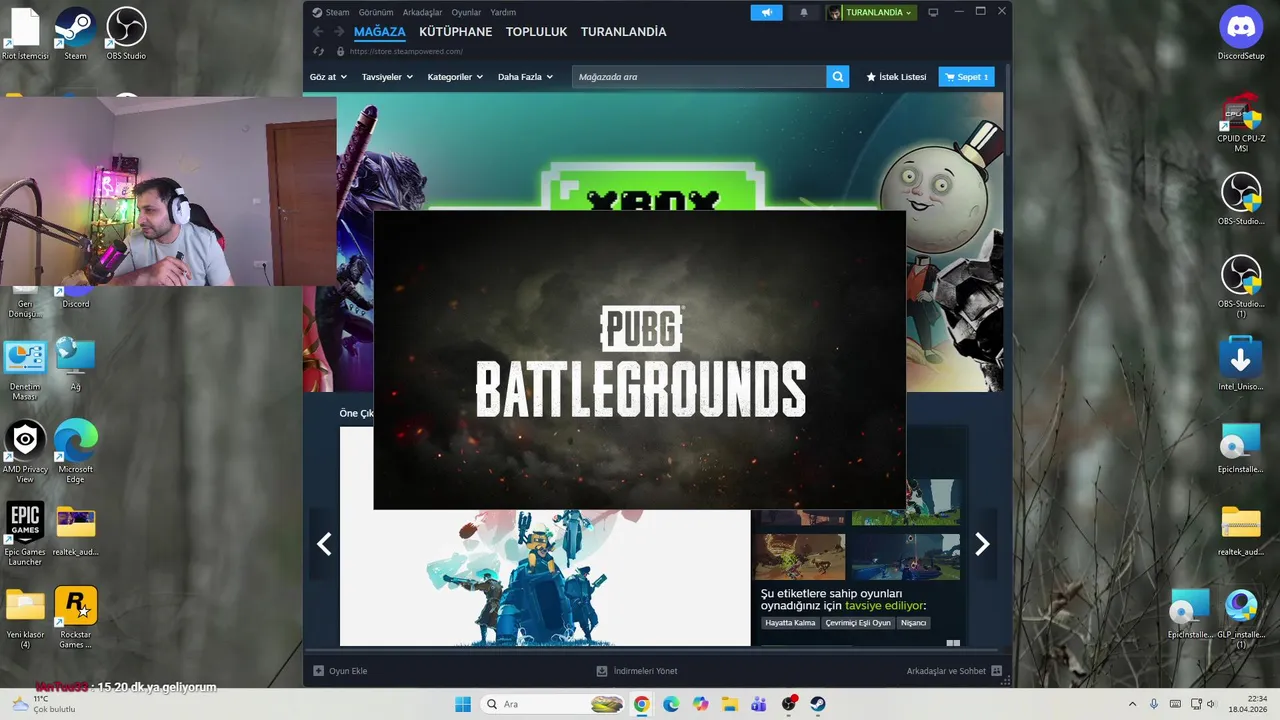1280x720 pixels.
Task: Click the store URL address
Action: point(407,51)
